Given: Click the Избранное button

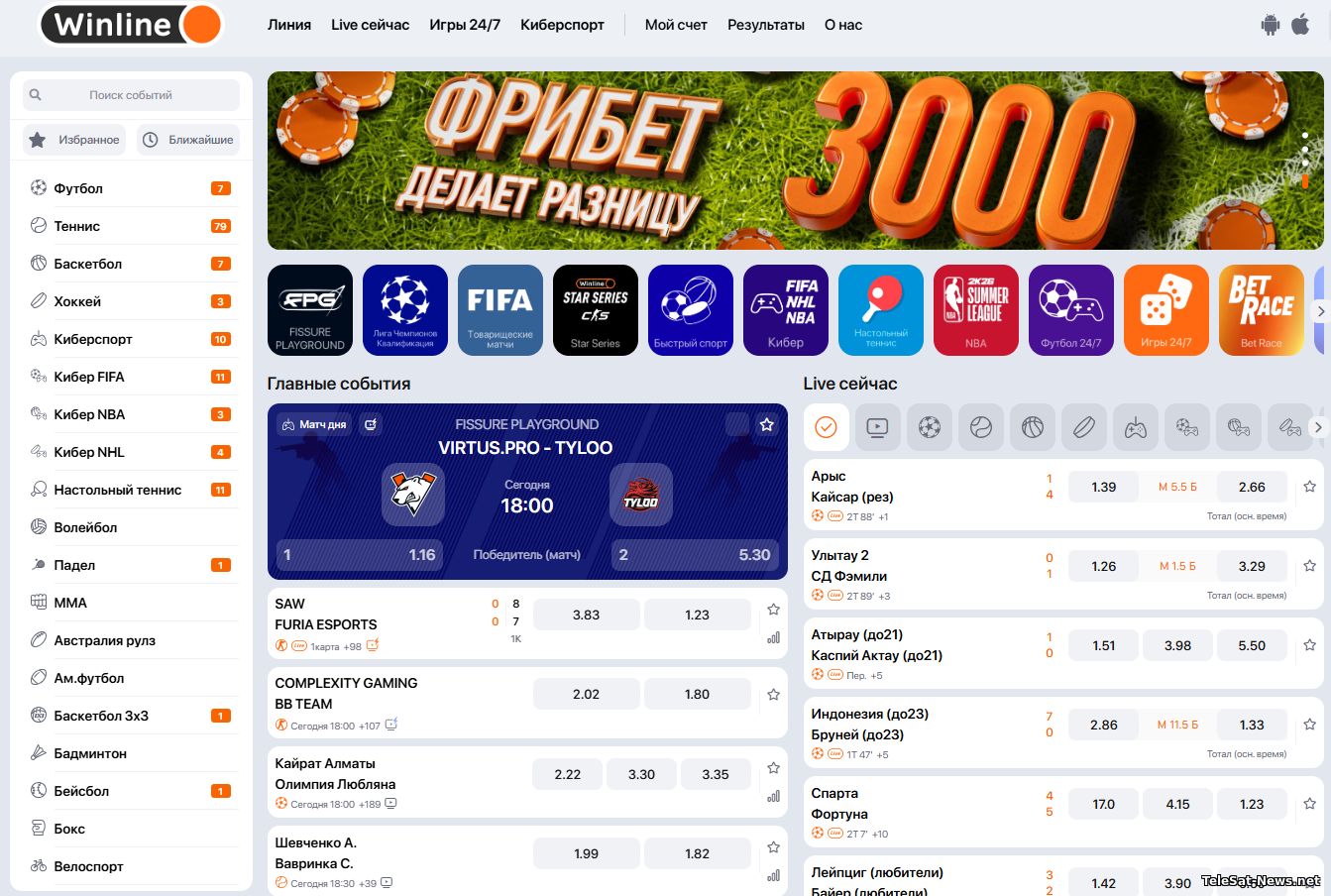Looking at the screenshot, I should click(74, 140).
